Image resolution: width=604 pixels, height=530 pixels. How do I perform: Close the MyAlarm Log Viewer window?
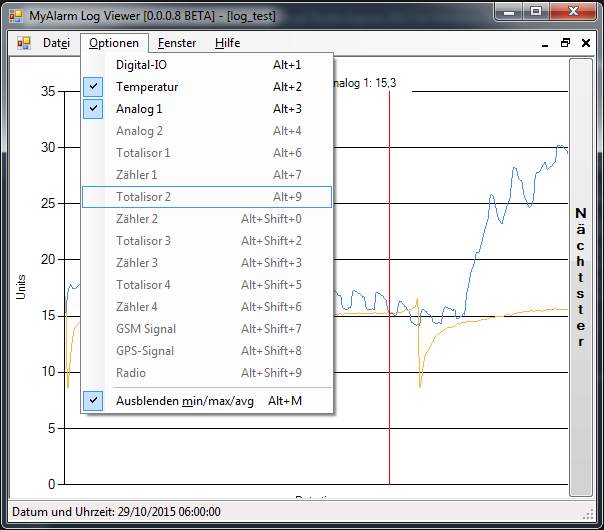tap(573, 12)
